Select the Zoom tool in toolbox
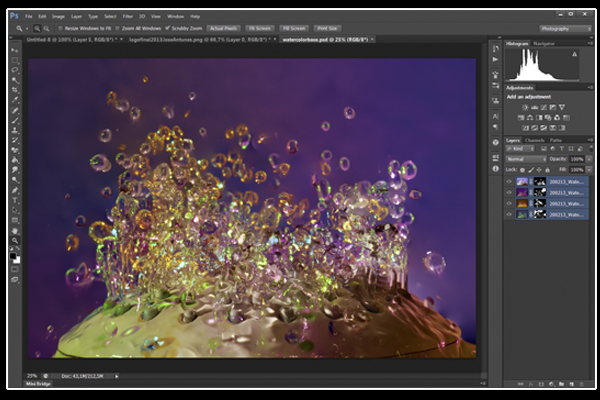The width and height of the screenshot is (600, 400). 15,241
